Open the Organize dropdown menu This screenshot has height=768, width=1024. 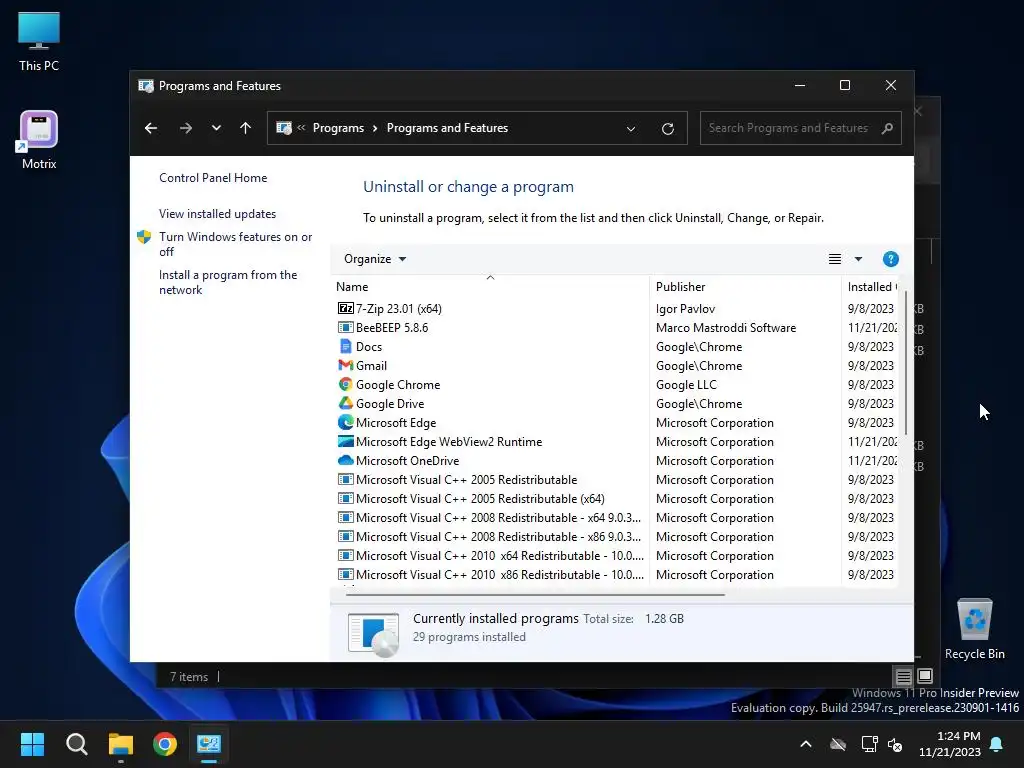point(375,259)
